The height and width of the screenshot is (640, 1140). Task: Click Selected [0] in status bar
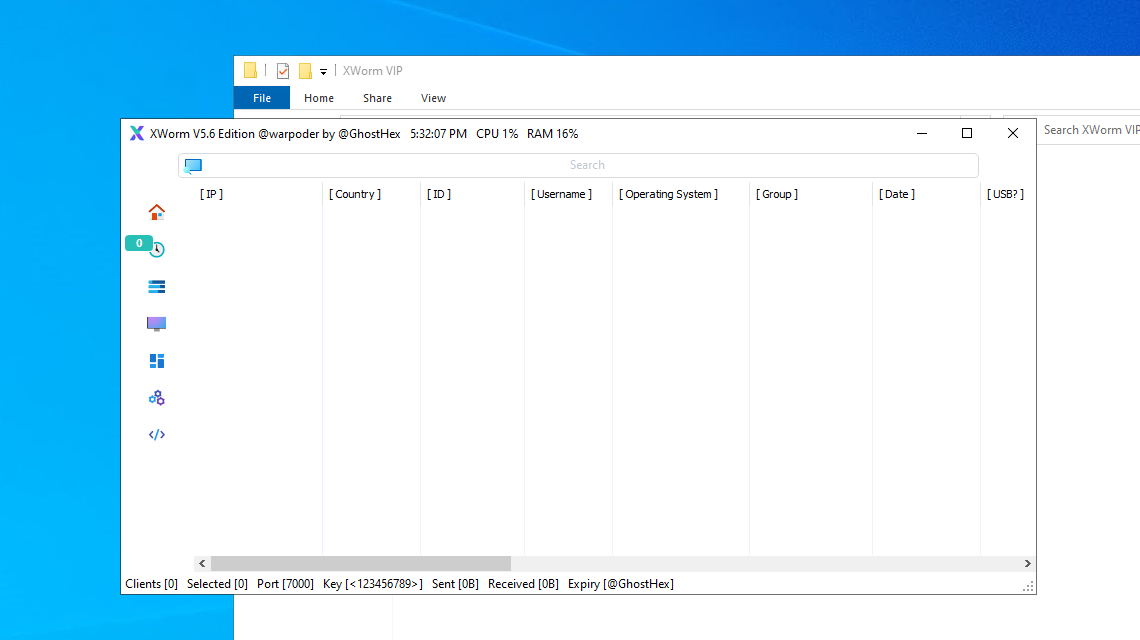click(x=217, y=584)
